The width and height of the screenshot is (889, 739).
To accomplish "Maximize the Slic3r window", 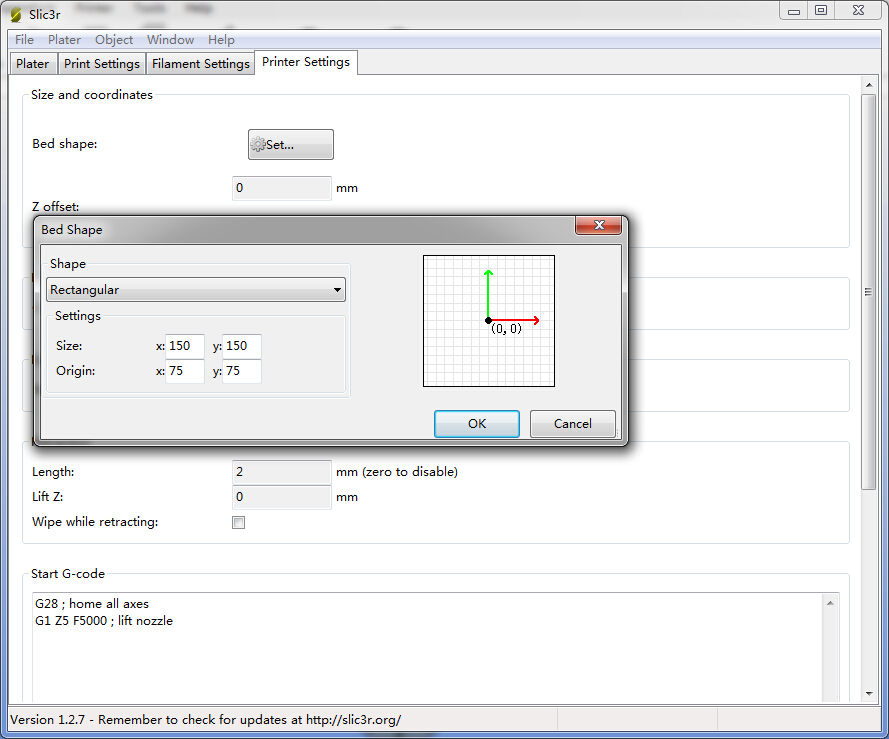I will [820, 11].
